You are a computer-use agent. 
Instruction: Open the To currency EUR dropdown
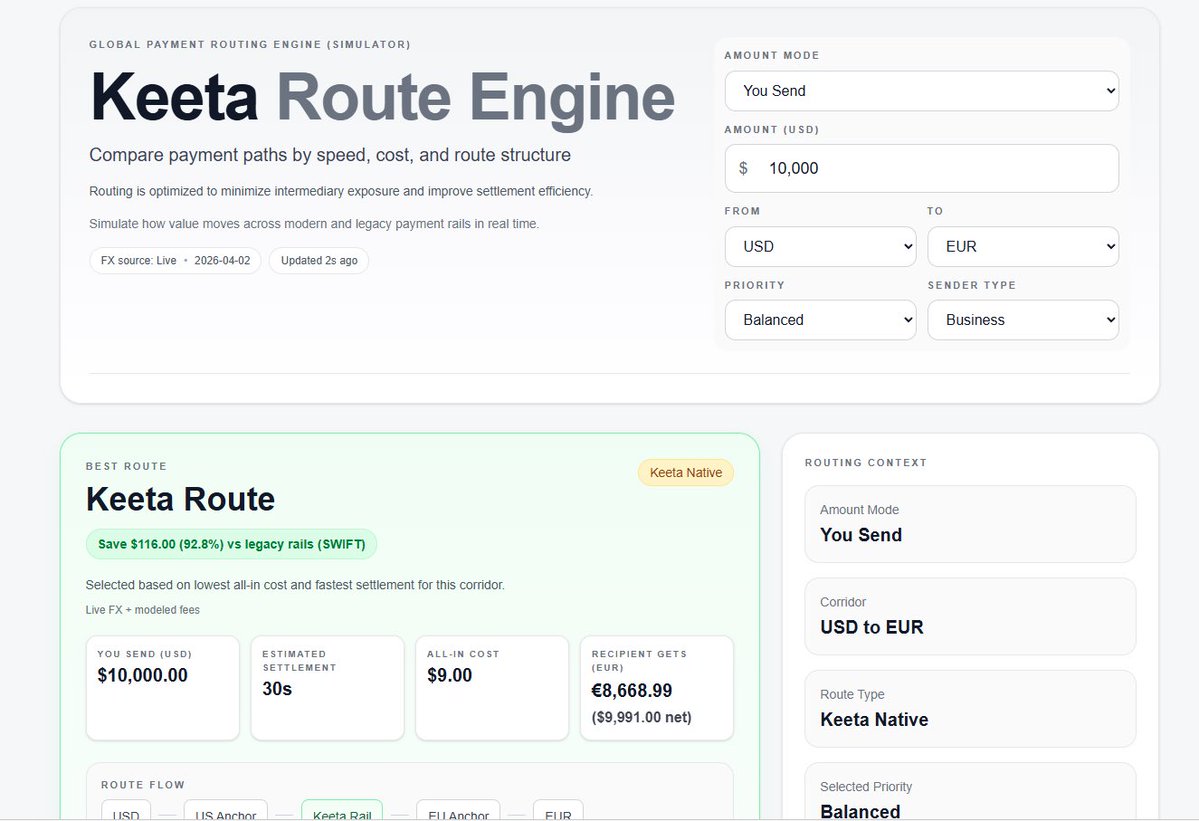pos(1023,246)
